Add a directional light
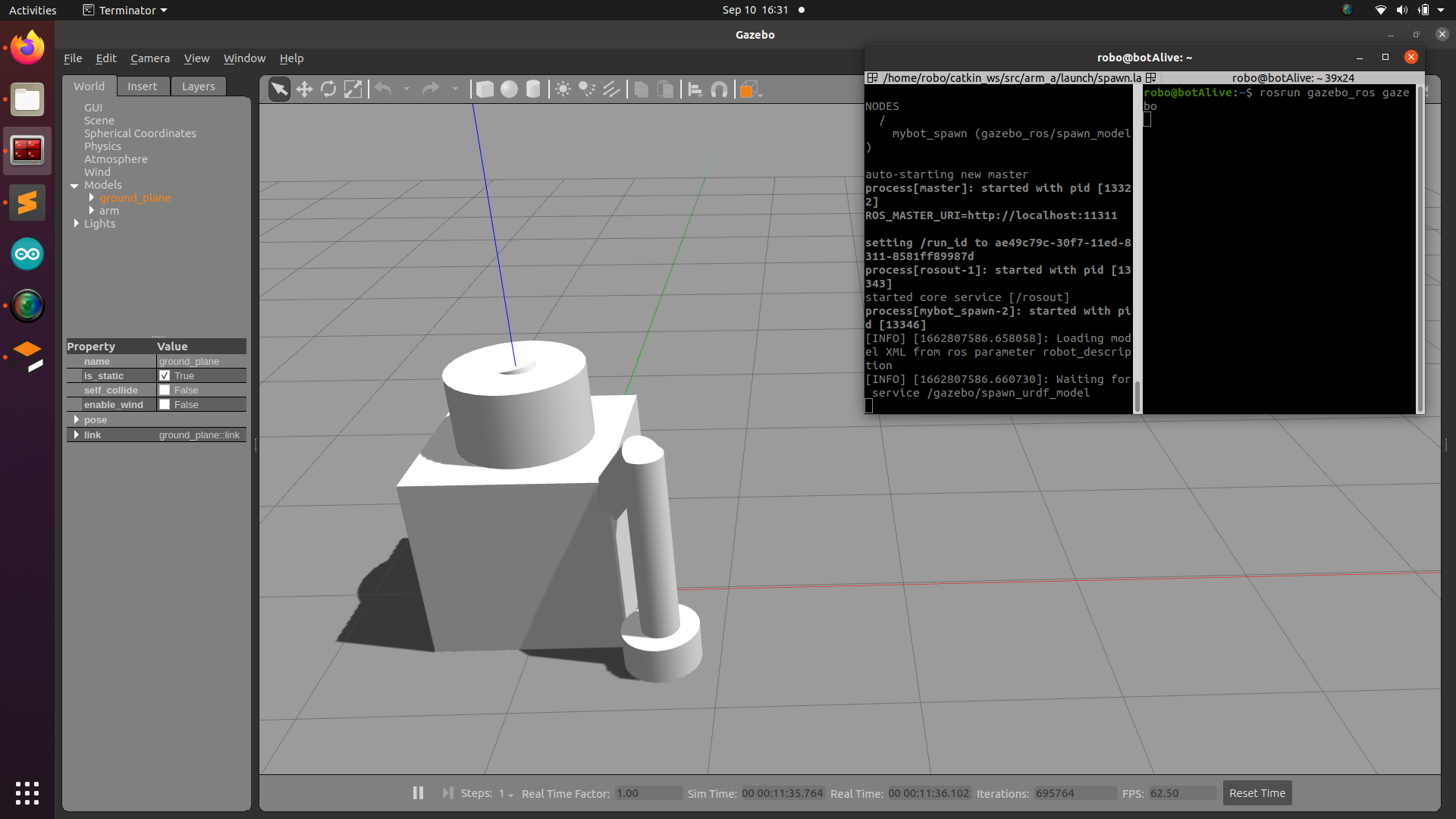 (x=611, y=89)
